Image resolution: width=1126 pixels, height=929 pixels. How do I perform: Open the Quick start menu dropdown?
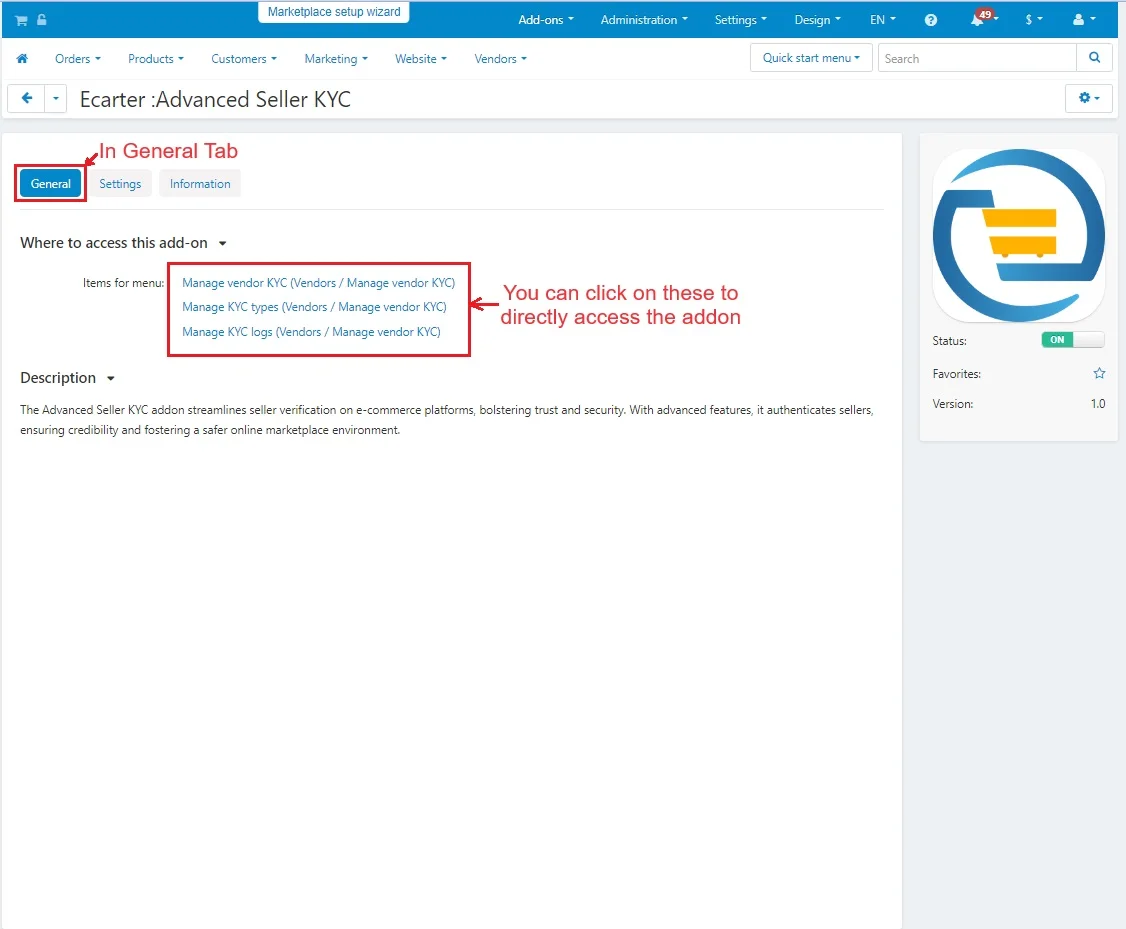click(x=810, y=58)
